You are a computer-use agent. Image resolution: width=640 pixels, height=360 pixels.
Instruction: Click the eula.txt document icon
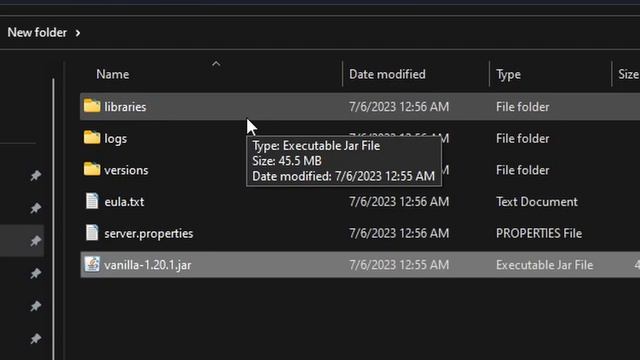(x=92, y=201)
